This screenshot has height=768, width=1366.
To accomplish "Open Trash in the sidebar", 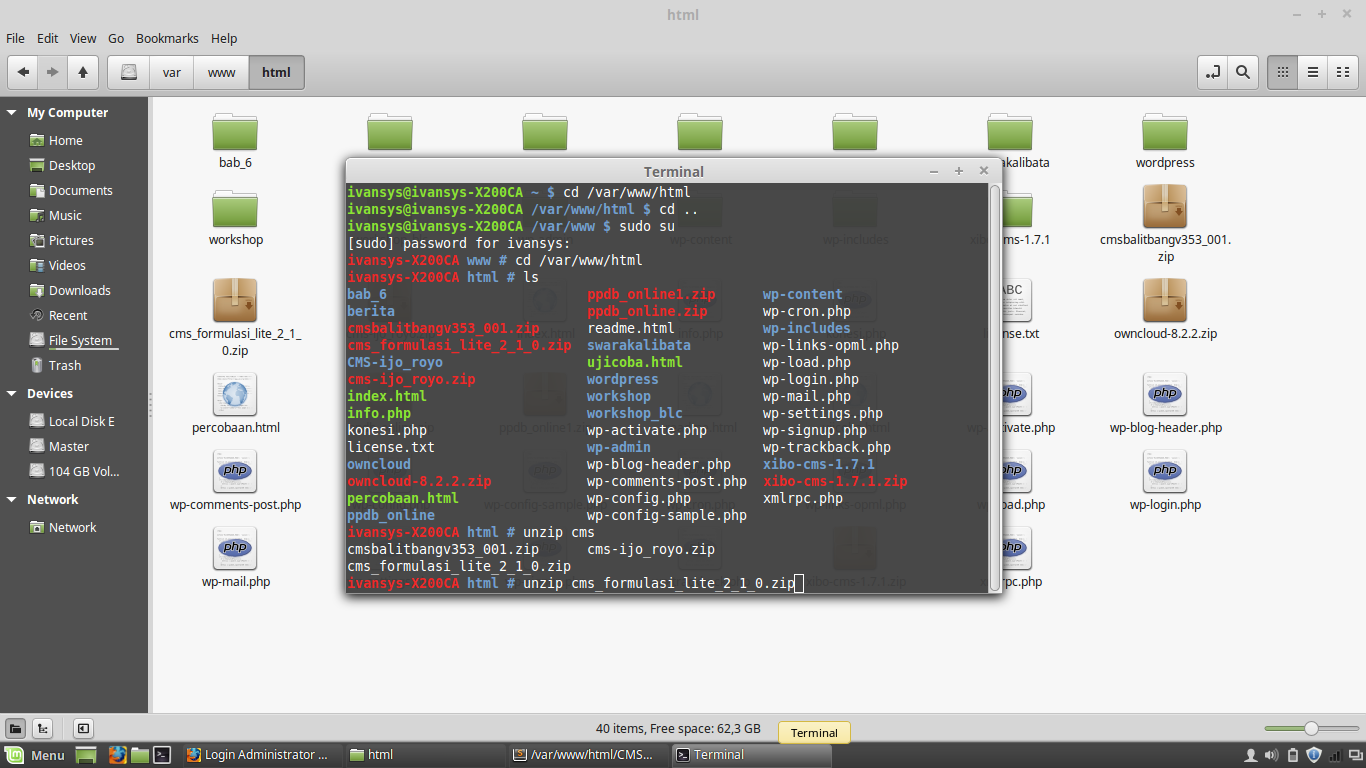I will (x=65, y=366).
